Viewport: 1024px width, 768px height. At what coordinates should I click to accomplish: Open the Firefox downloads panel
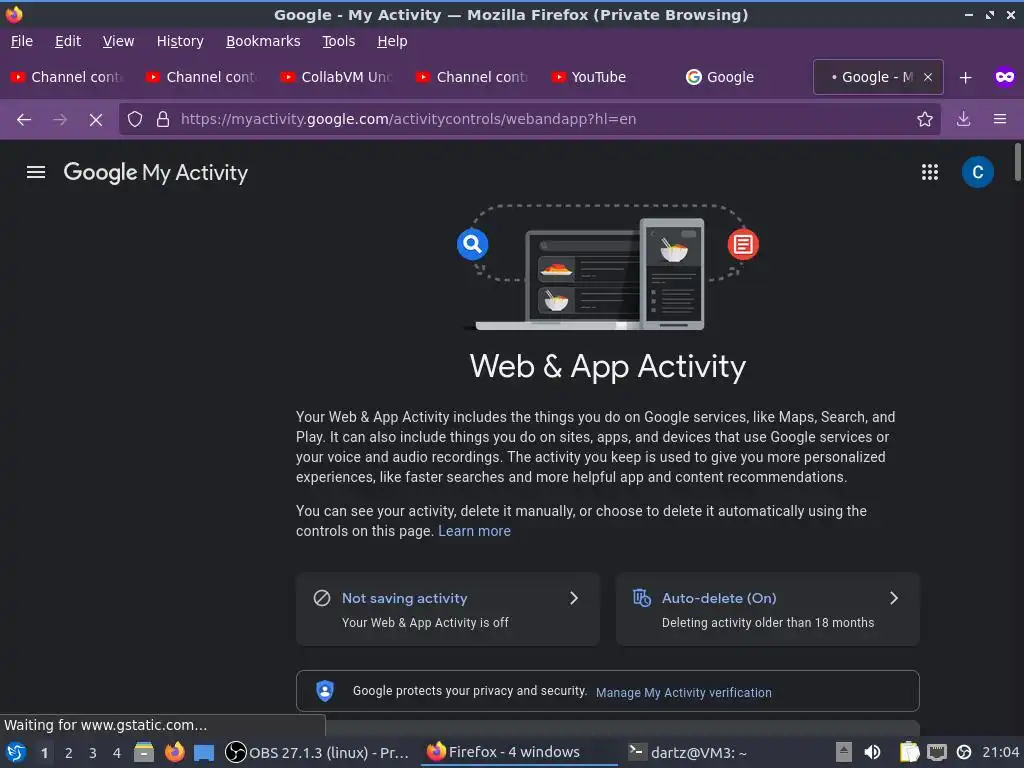pyautogui.click(x=963, y=120)
